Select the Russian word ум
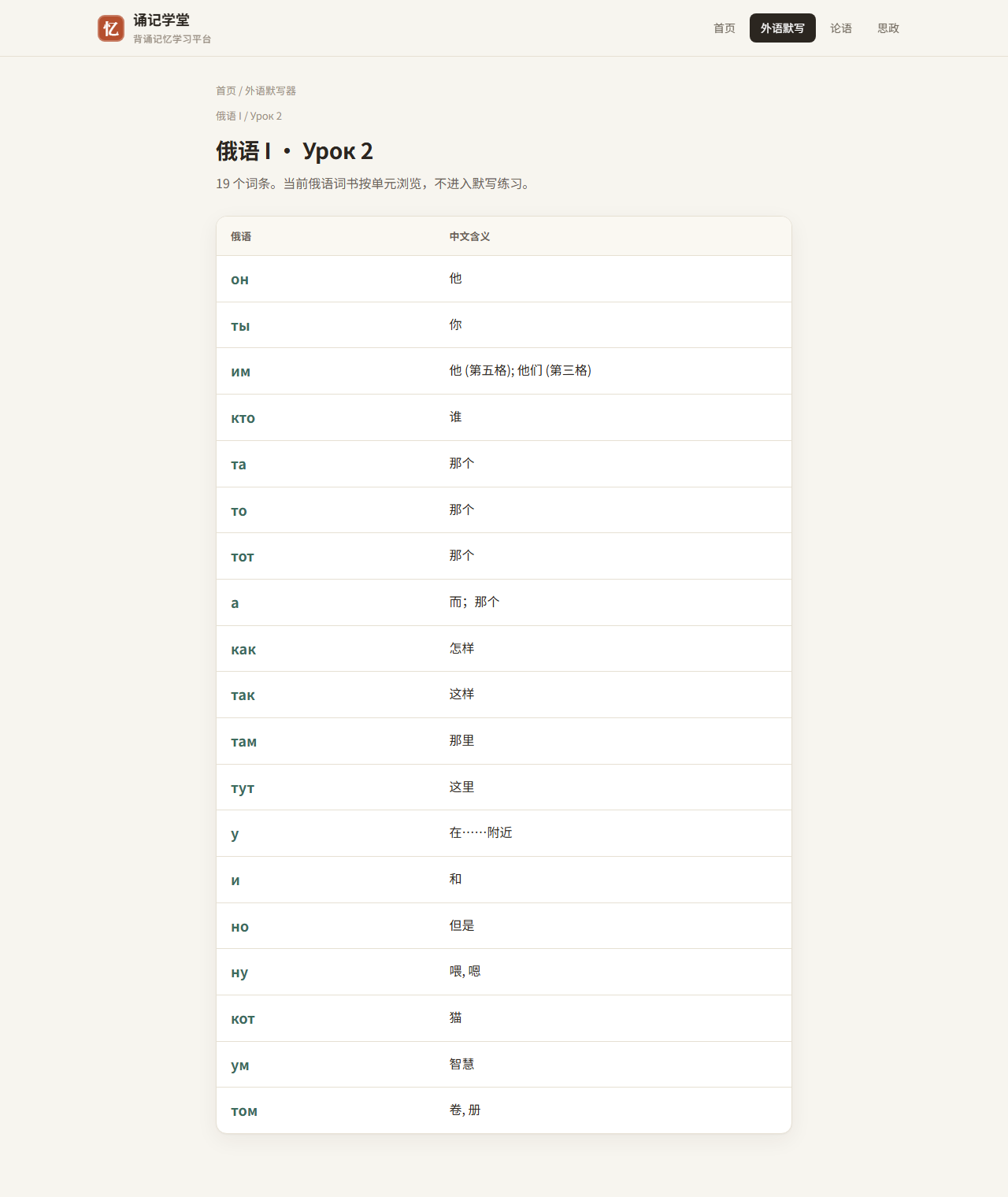1008x1197 pixels. click(240, 1065)
